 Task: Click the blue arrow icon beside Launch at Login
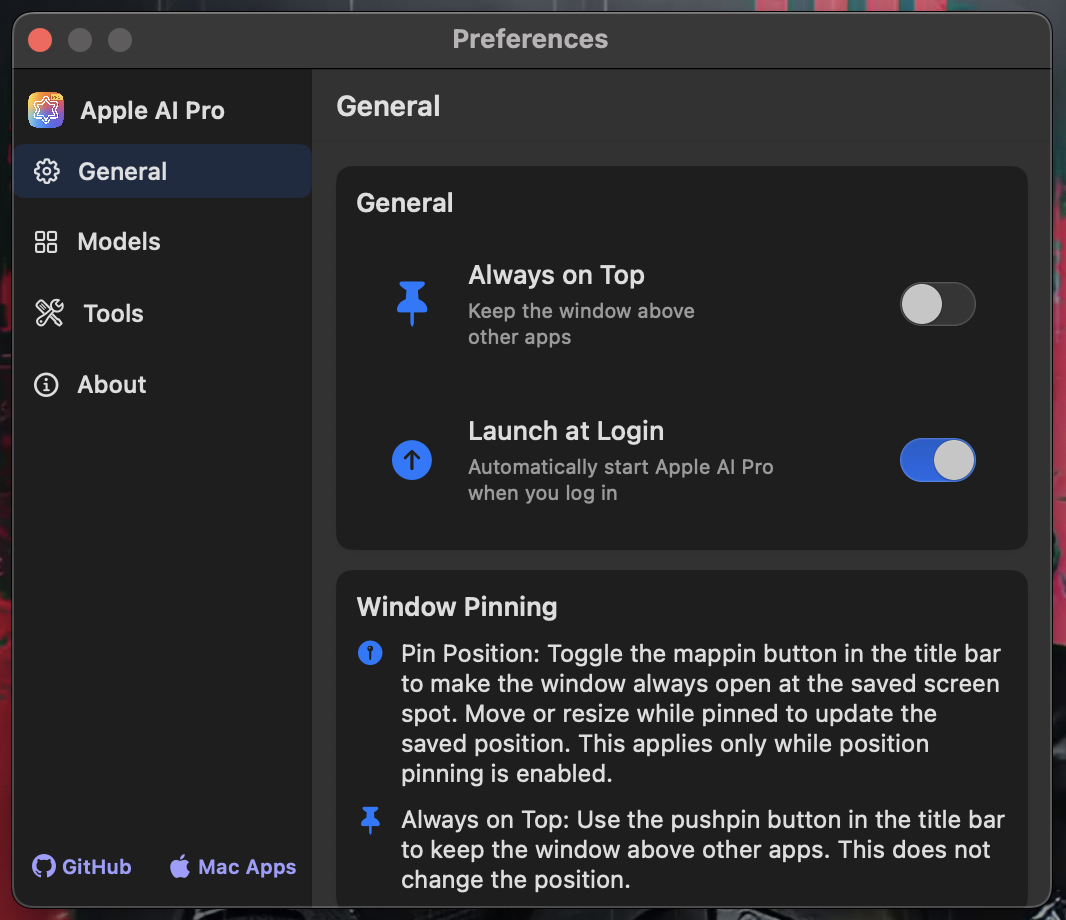pos(412,460)
